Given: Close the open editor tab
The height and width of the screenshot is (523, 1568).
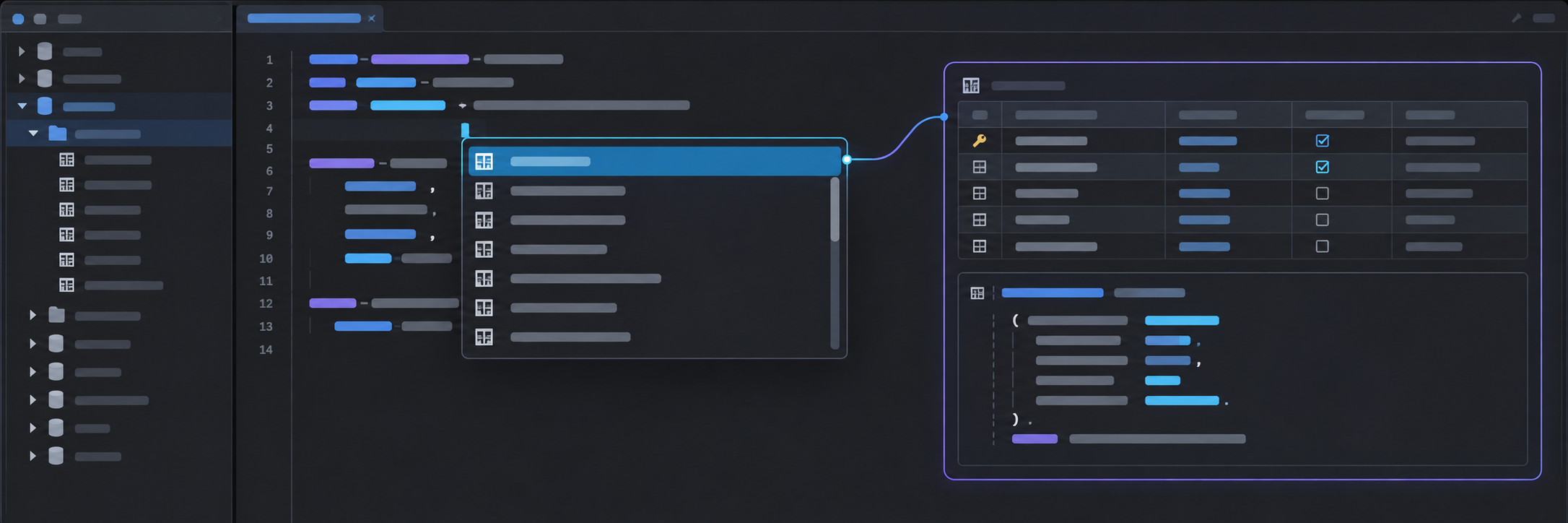Looking at the screenshot, I should (371, 18).
